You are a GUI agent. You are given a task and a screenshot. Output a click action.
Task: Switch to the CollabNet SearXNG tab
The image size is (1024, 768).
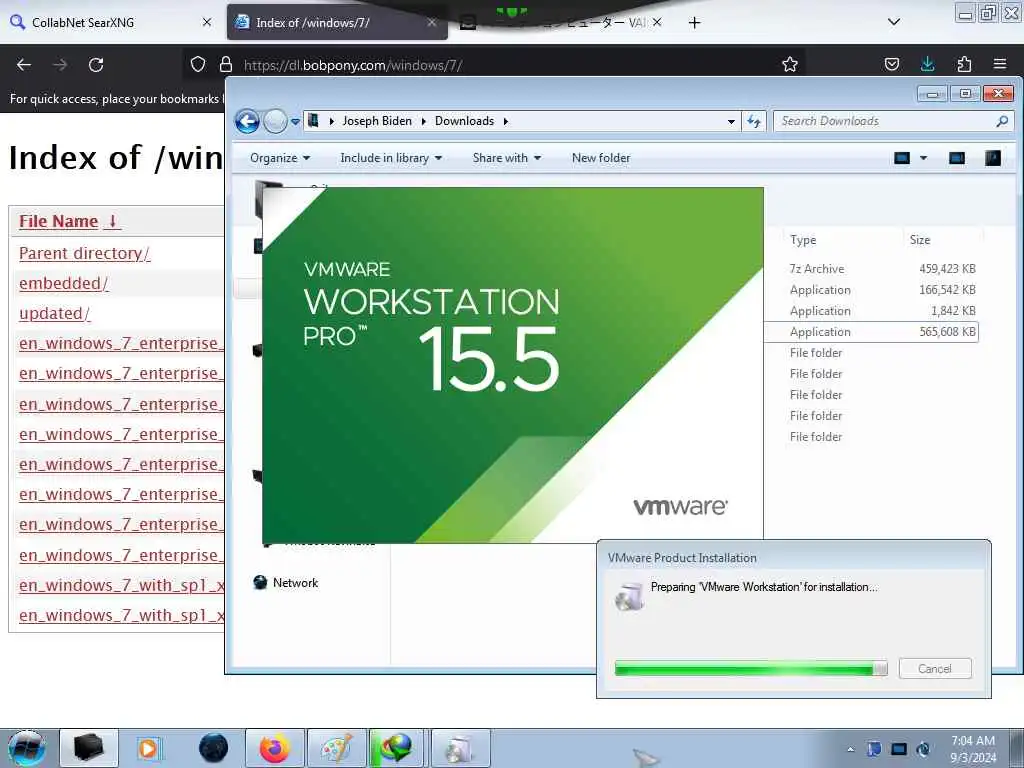111,22
